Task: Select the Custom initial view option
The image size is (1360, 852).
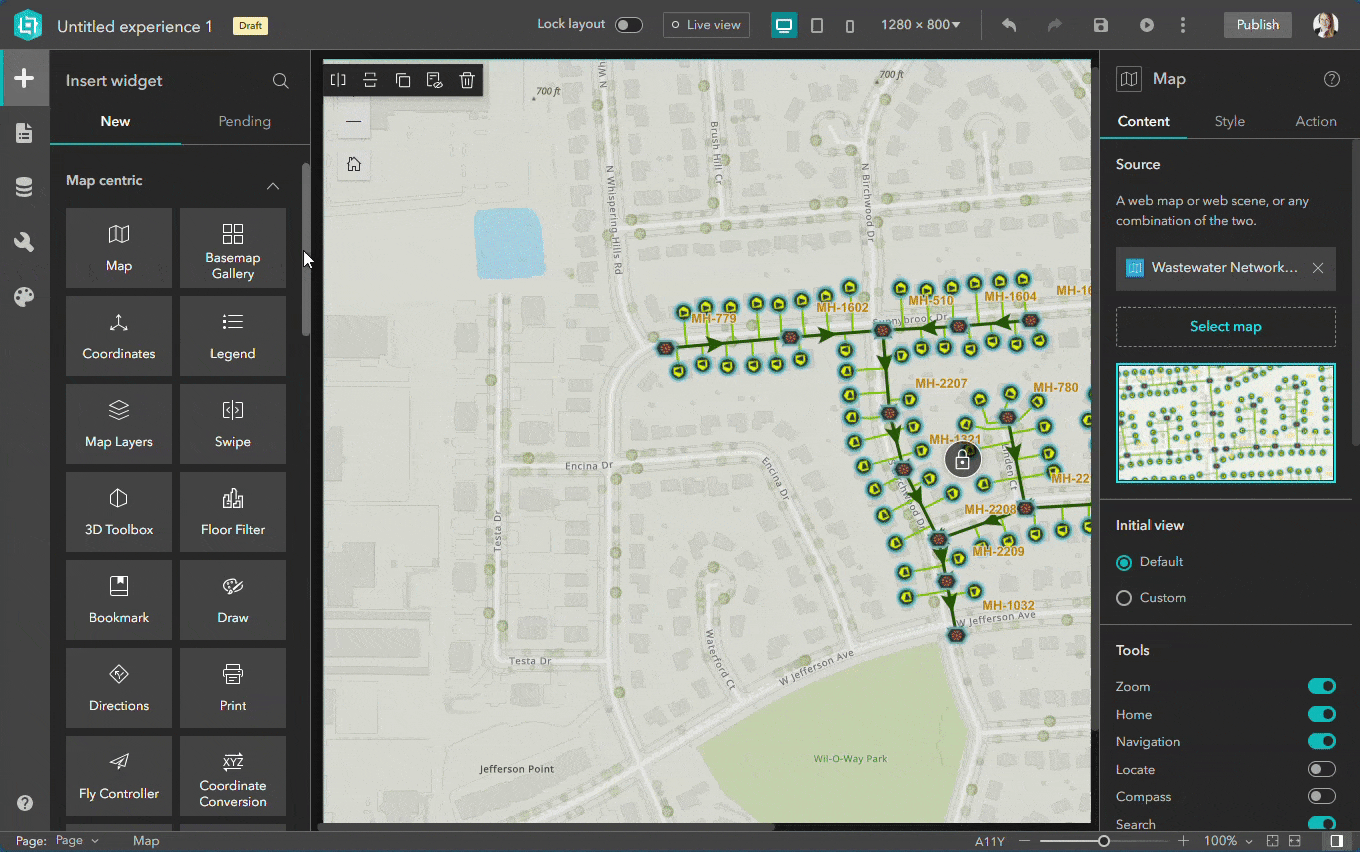Action: point(1124,598)
